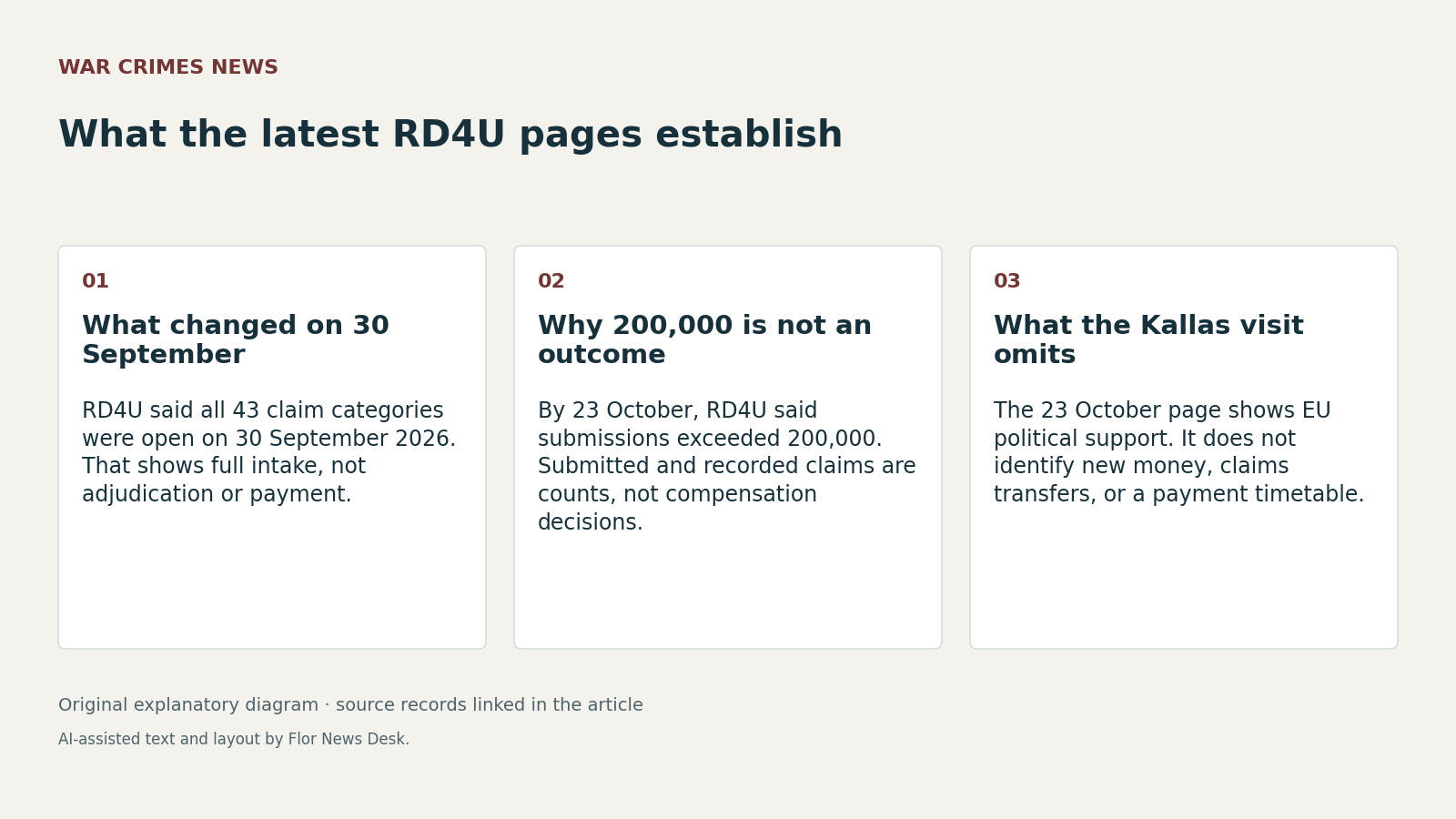Select the heading 'What changed on 30 September'
The height and width of the screenshot is (819, 1456).
tap(236, 340)
